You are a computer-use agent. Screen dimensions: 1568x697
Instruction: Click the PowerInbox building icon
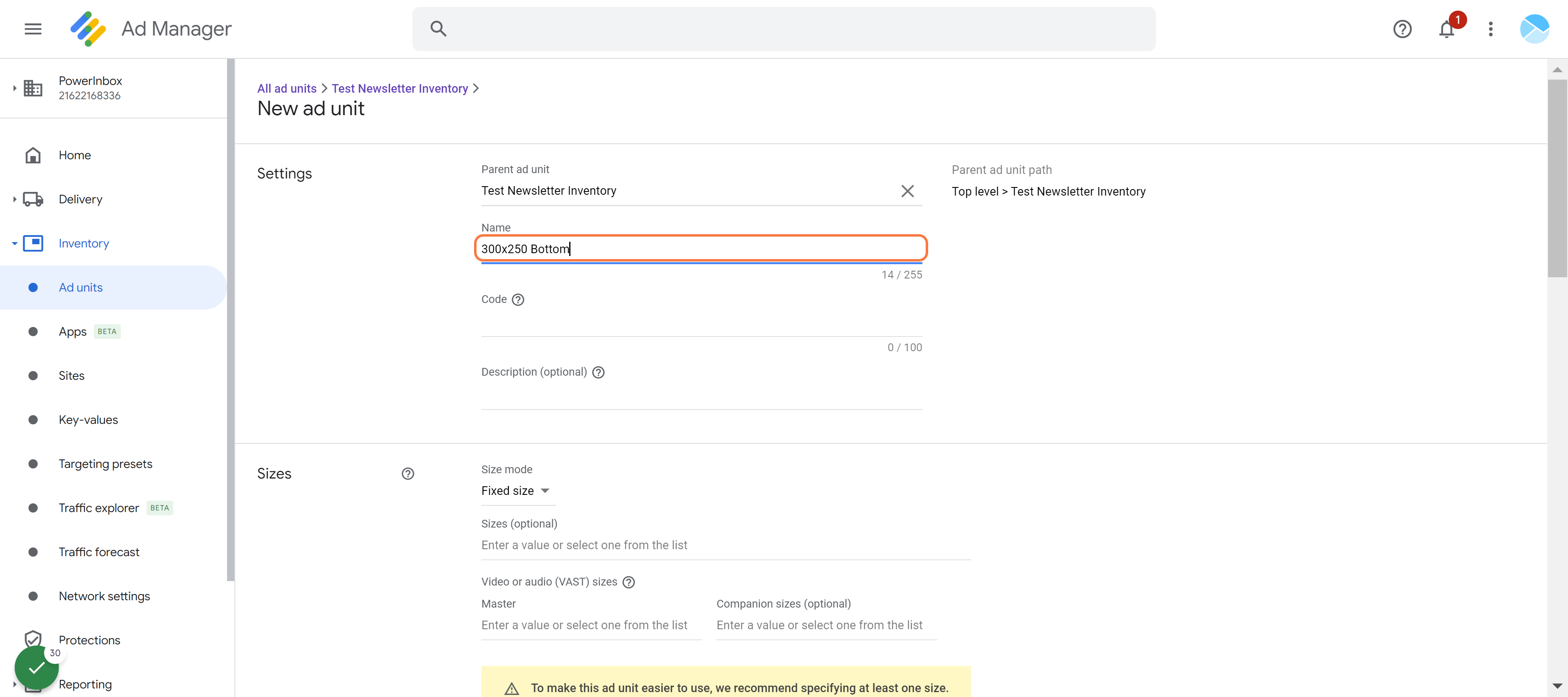pos(33,88)
